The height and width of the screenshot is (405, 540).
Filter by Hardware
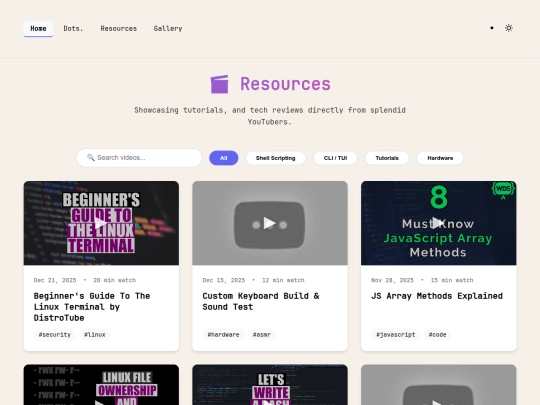point(440,158)
